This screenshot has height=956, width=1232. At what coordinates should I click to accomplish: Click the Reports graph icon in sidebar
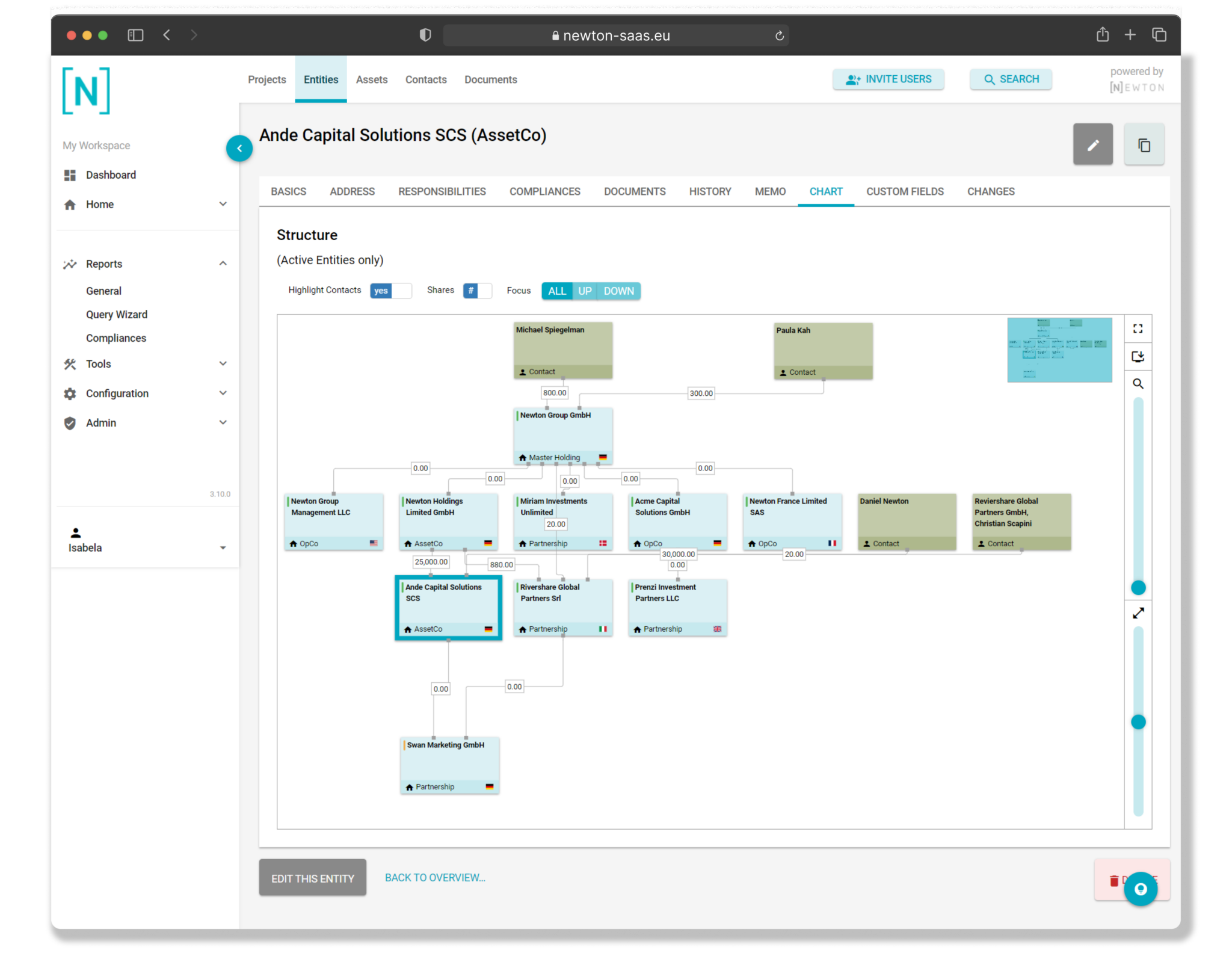[71, 264]
